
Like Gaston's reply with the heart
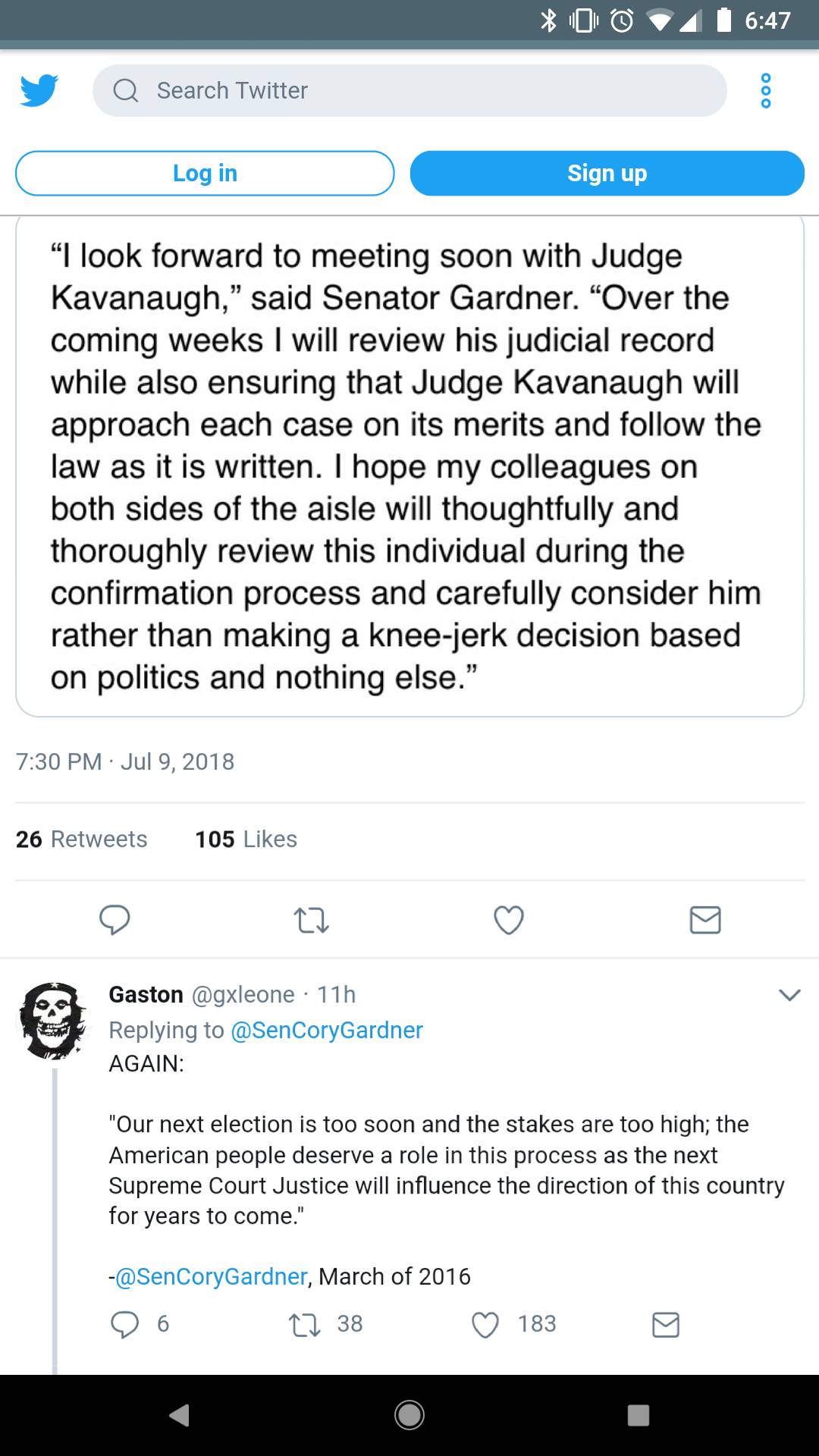485,1324
